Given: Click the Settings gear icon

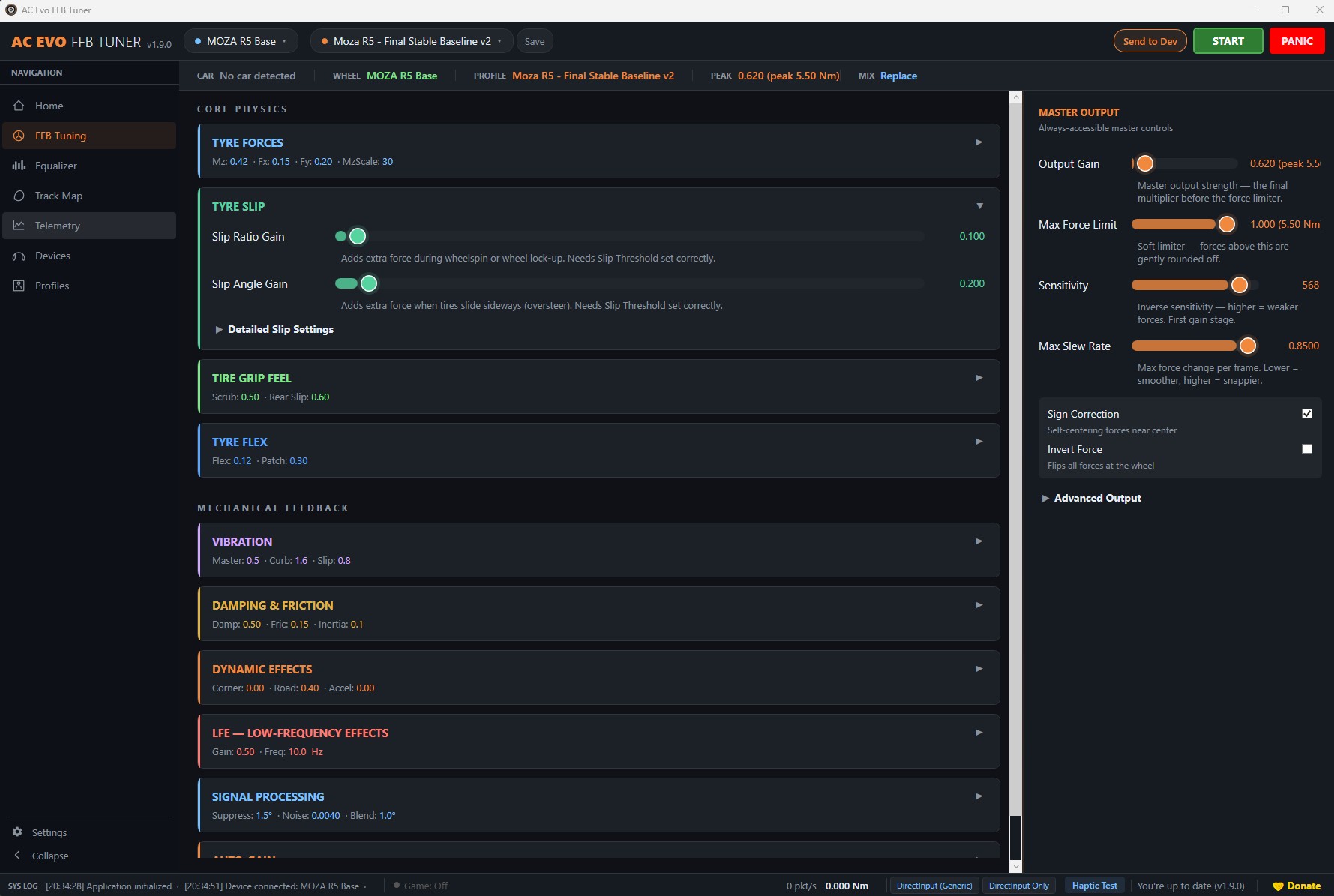Looking at the screenshot, I should coord(17,832).
